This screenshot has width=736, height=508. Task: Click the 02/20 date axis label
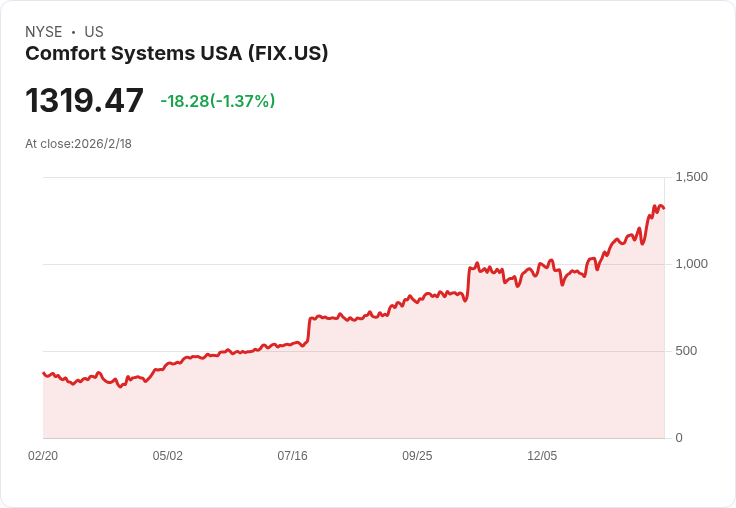(x=43, y=455)
